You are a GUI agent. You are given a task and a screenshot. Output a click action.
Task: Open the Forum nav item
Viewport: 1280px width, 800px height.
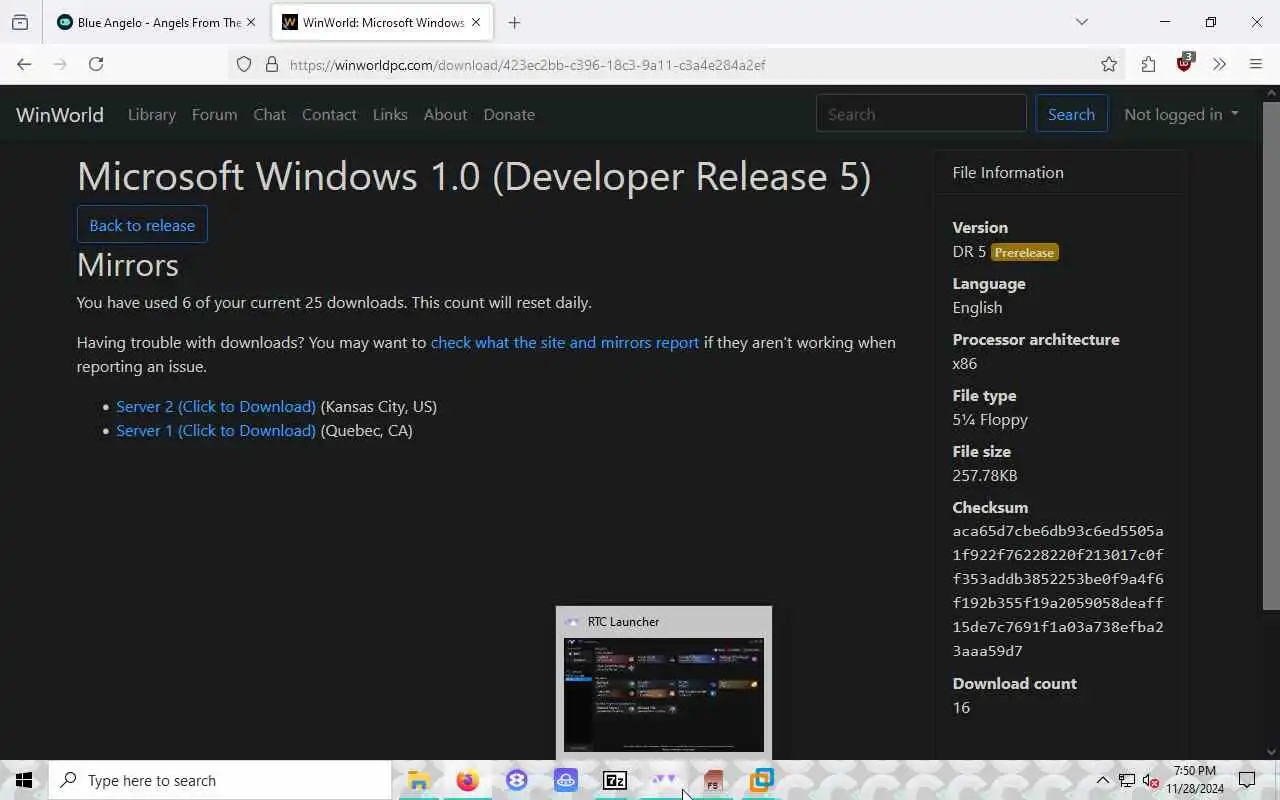[214, 114]
